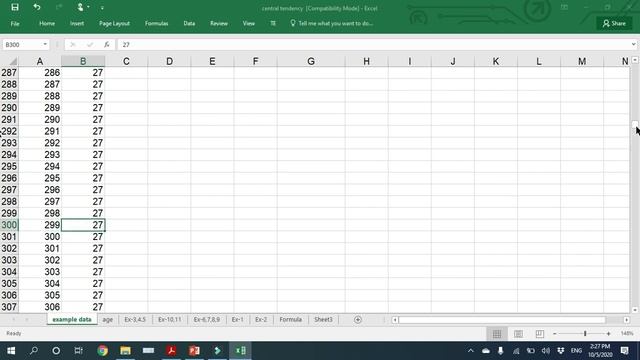Screen dimensions: 640x360
Task: Switch to Page Layout view icon
Action: click(518, 334)
